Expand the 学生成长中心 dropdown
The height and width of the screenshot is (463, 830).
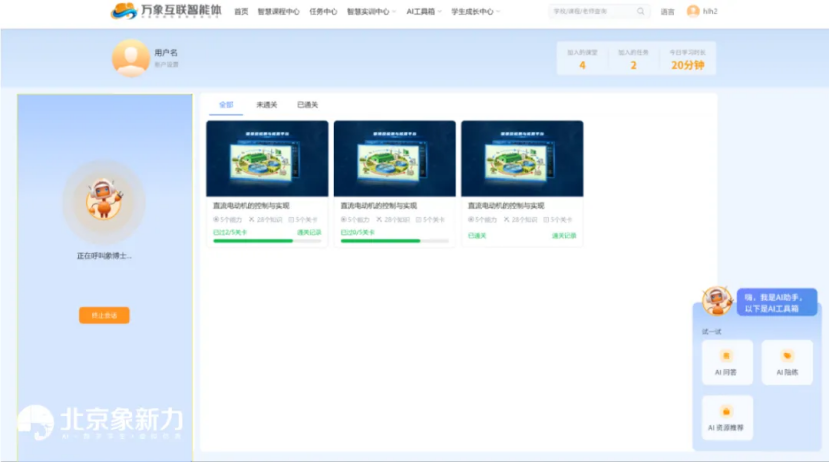(475, 12)
